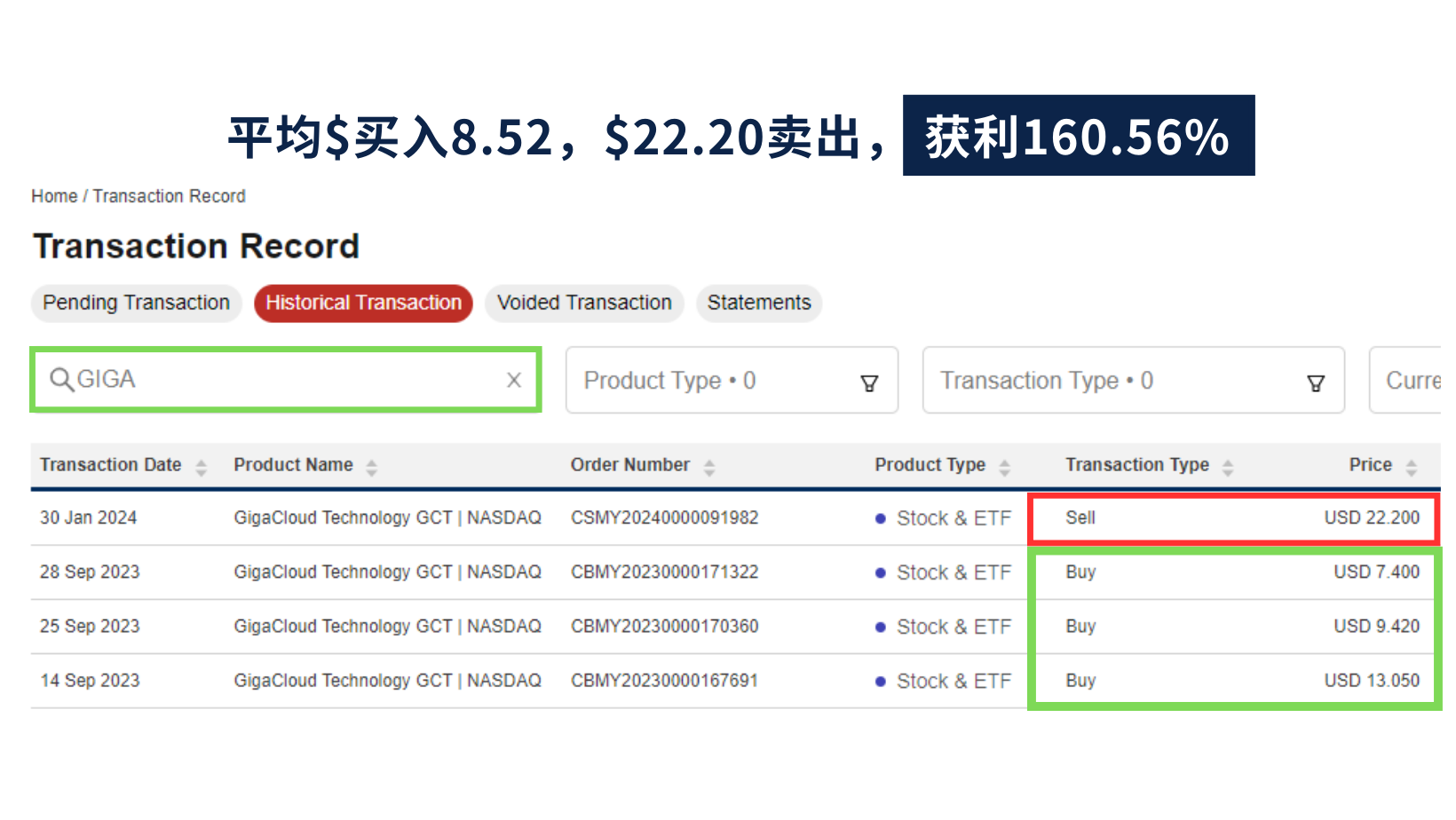
Task: Clear the GIGA search with X icon
Action: click(513, 380)
